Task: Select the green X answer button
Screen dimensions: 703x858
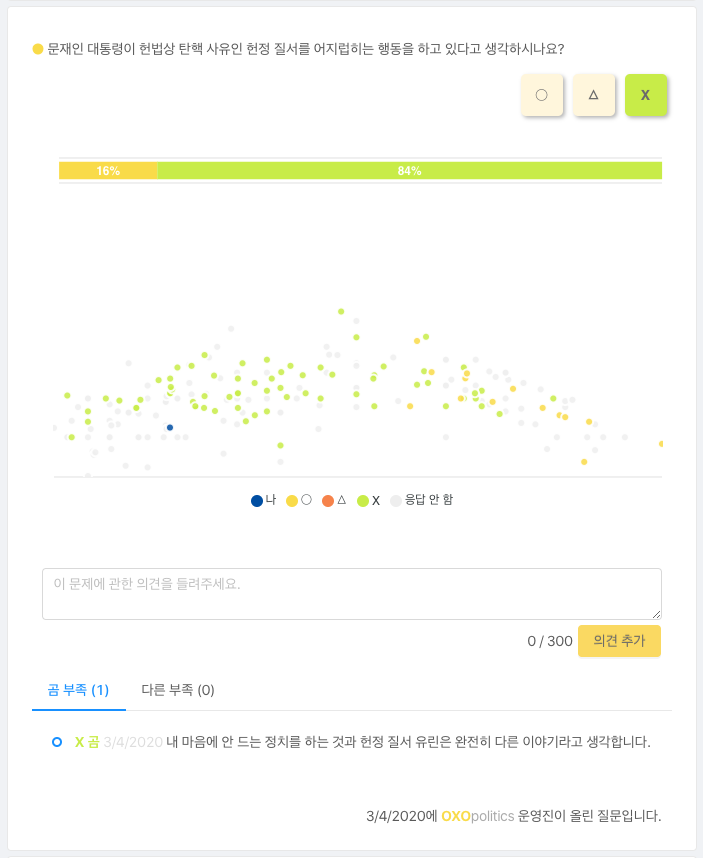Action: point(646,95)
